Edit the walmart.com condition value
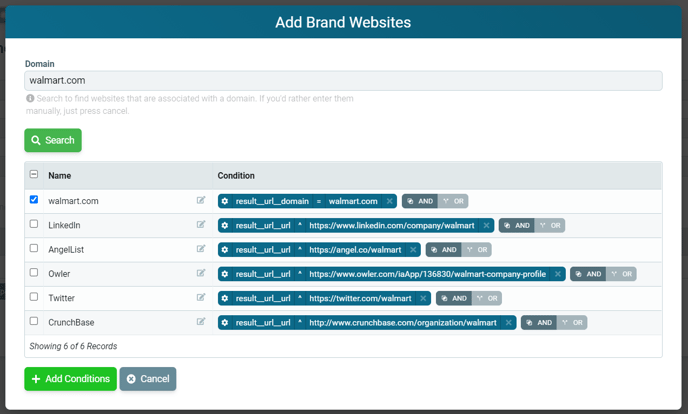This screenshot has height=414, width=688. (x=353, y=201)
